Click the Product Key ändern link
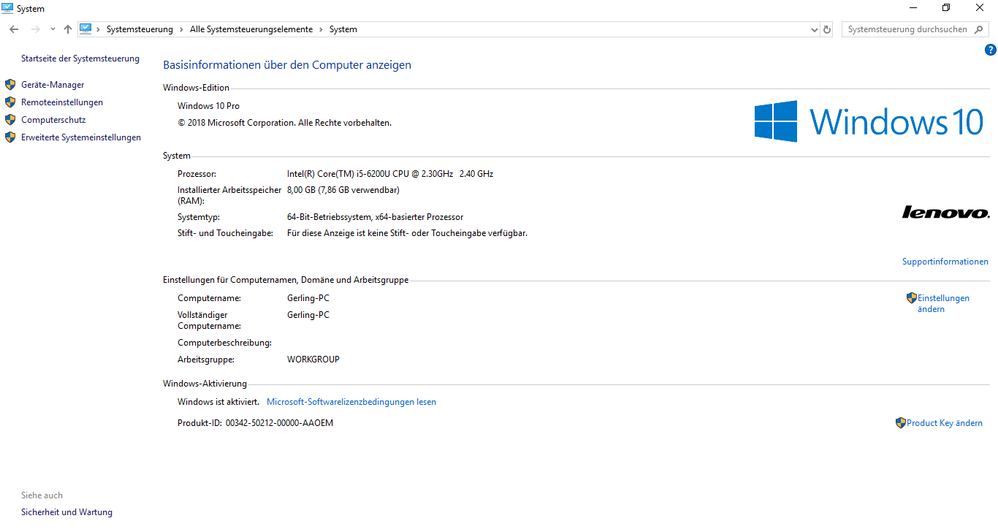 [944, 423]
